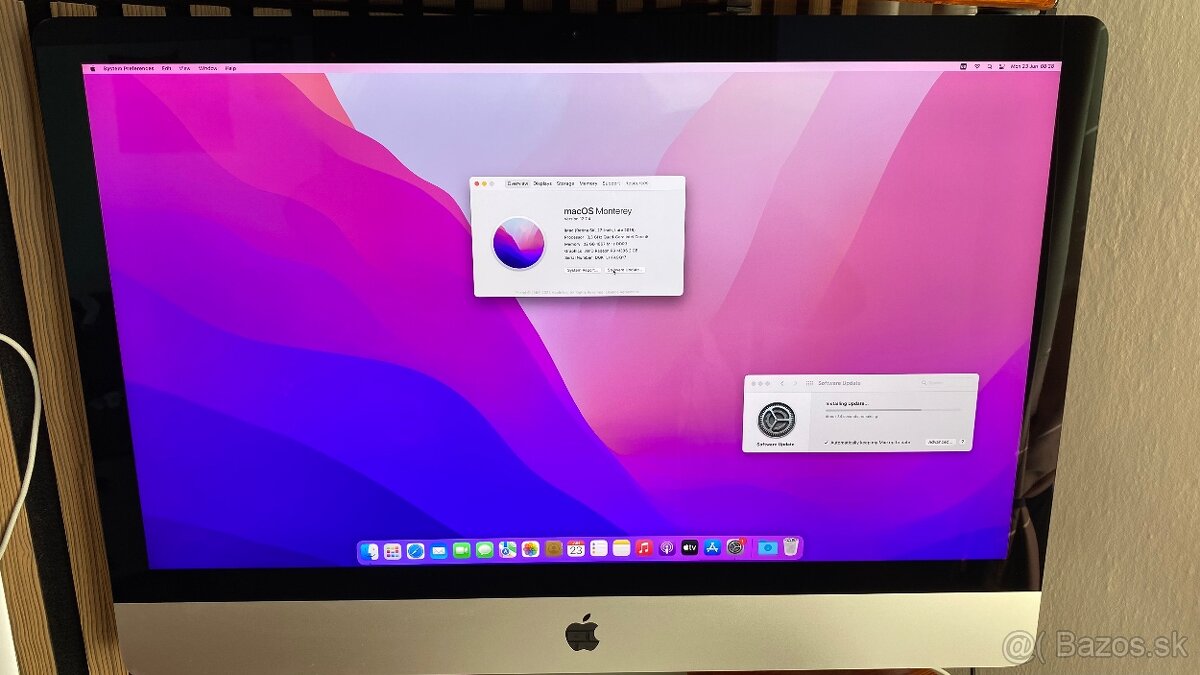
Task: Open the Photos app from the Dock
Action: point(530,549)
